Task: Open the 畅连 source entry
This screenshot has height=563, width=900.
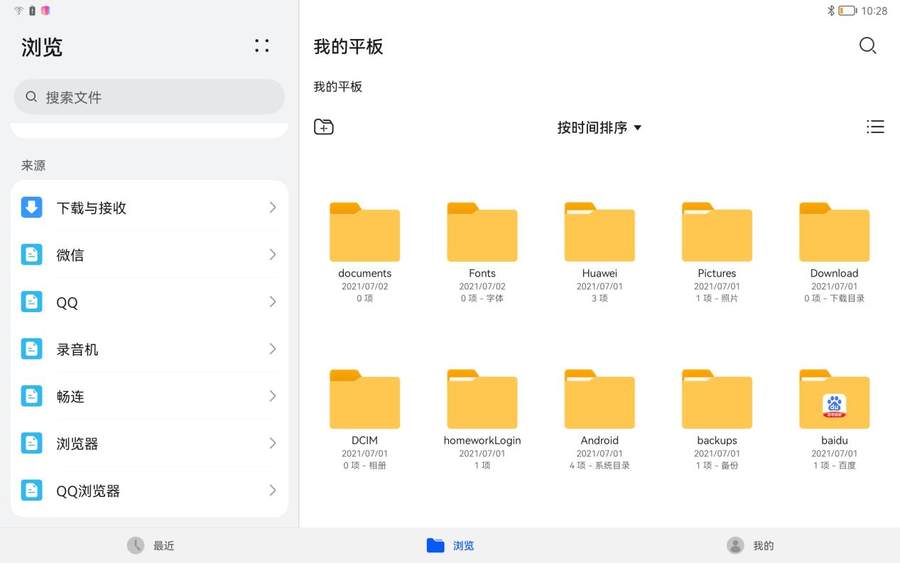Action: click(x=149, y=396)
